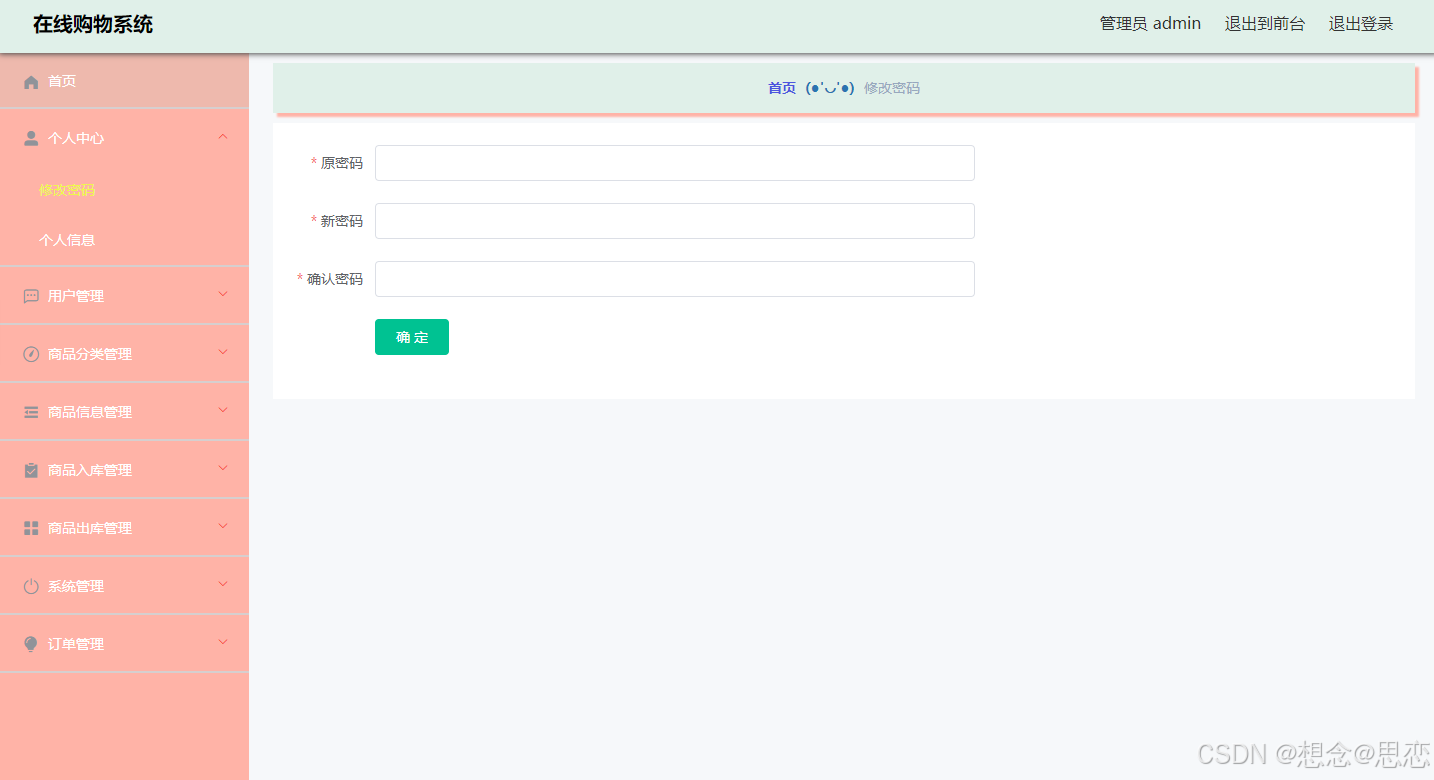The height and width of the screenshot is (780, 1434).
Task: Click the 确定 submit button
Action: [412, 337]
